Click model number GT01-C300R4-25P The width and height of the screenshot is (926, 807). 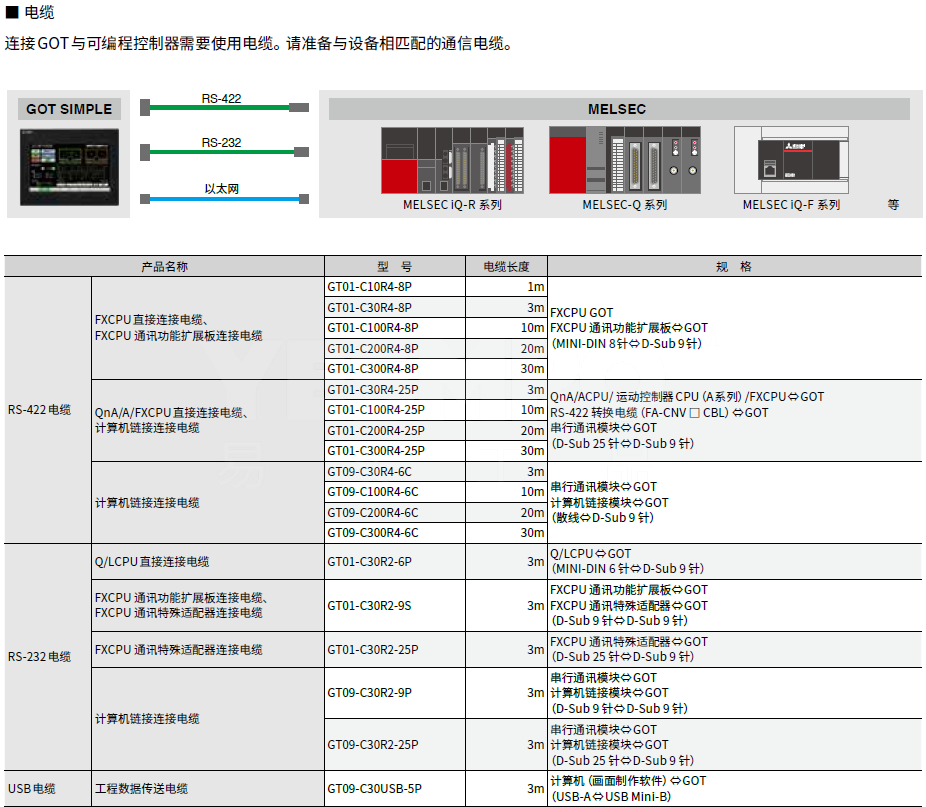376,451
